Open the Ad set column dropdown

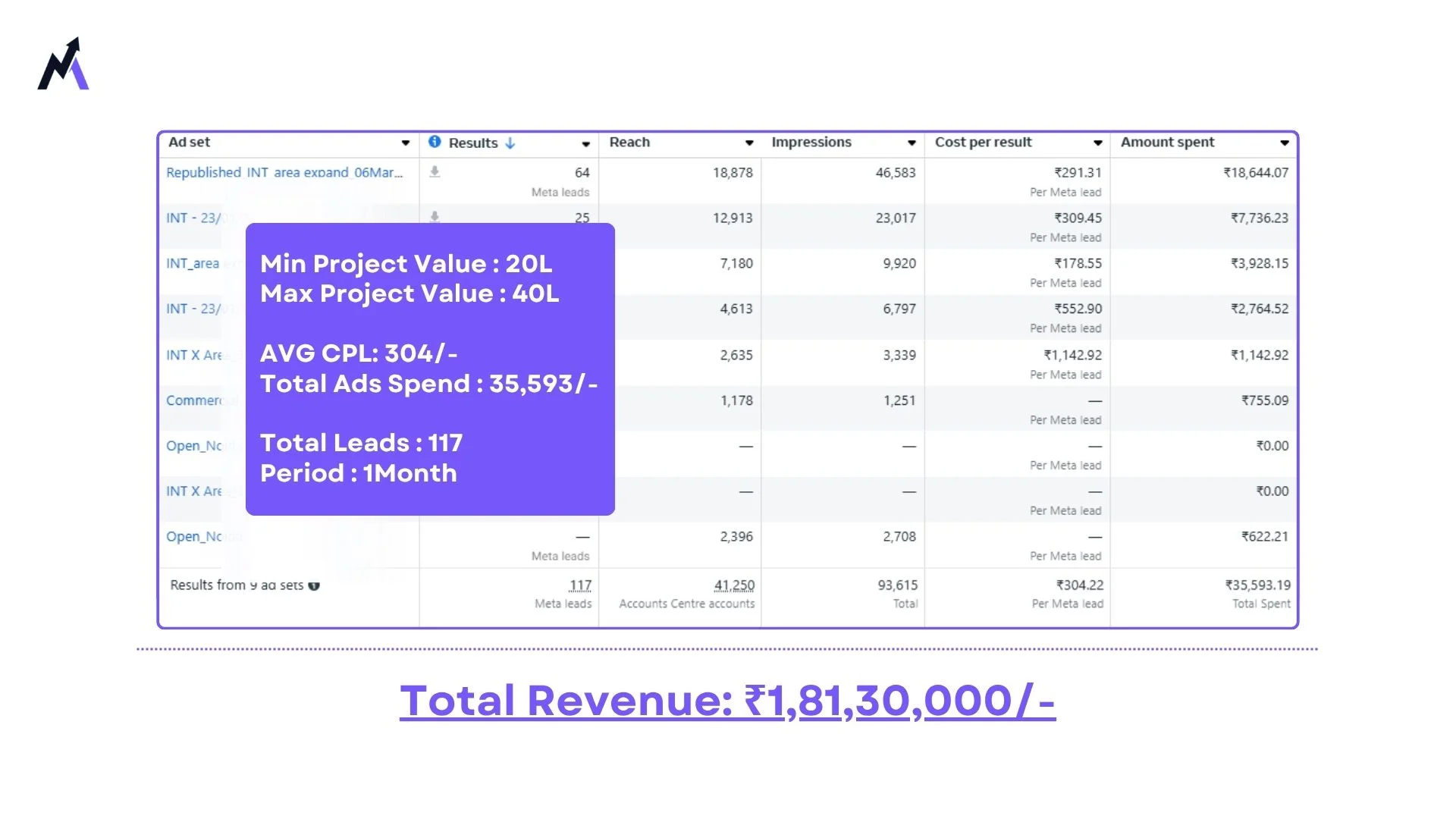tap(406, 143)
